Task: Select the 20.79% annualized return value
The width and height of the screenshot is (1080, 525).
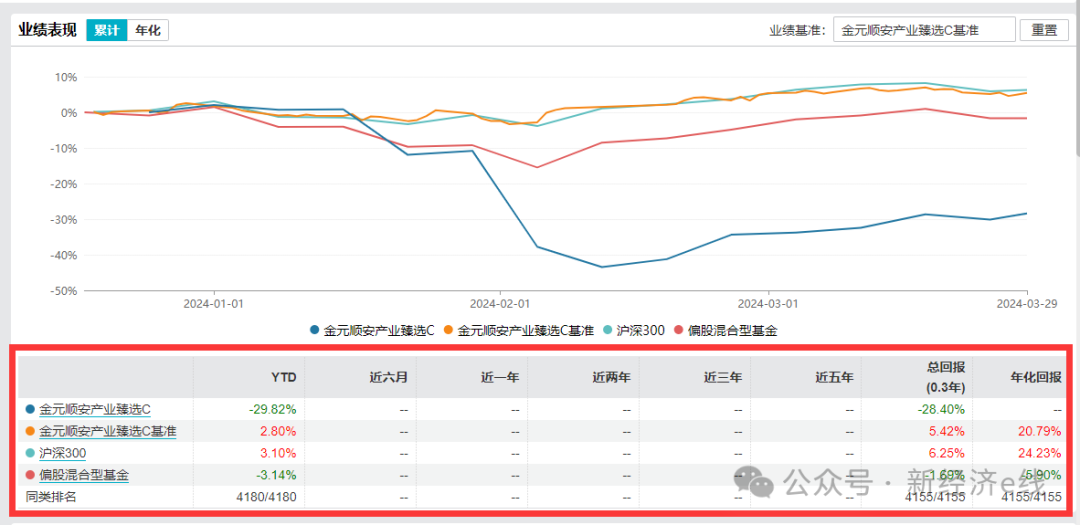Action: click(1041, 432)
